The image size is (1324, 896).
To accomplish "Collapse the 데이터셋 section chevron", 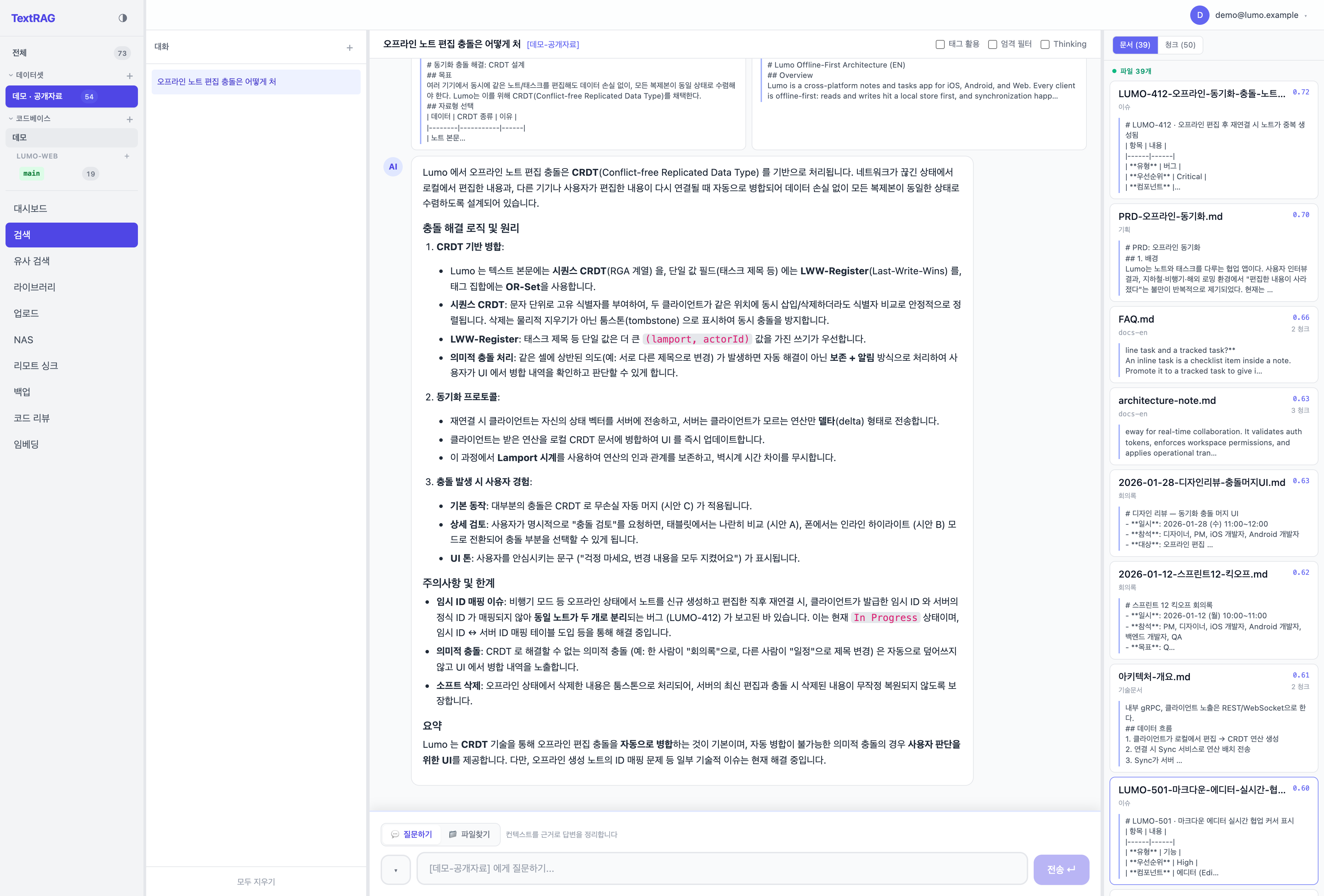I will [x=11, y=75].
